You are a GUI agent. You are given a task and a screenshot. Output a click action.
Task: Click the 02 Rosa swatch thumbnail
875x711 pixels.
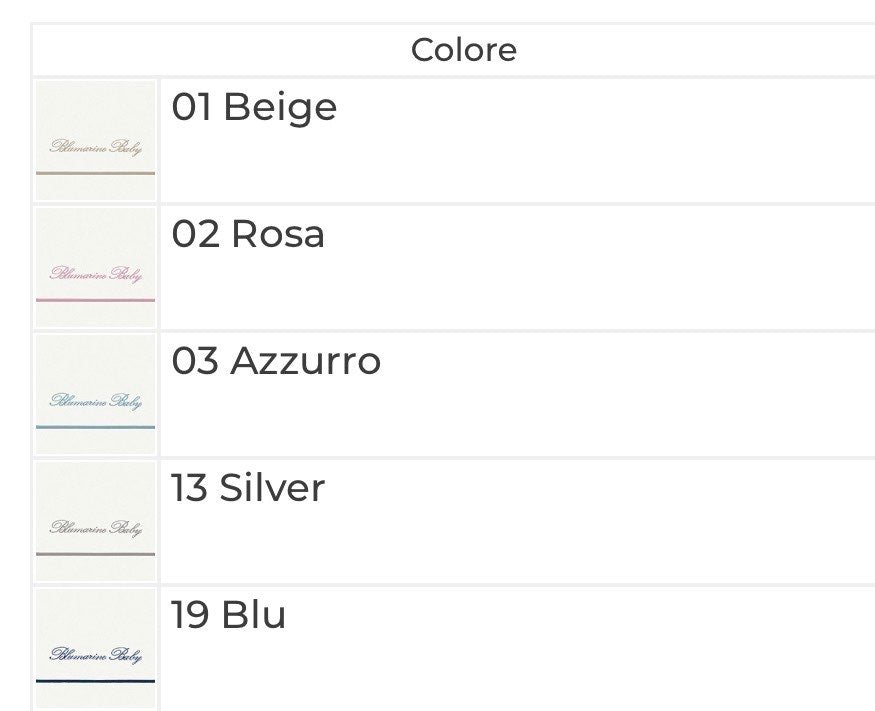(96, 267)
